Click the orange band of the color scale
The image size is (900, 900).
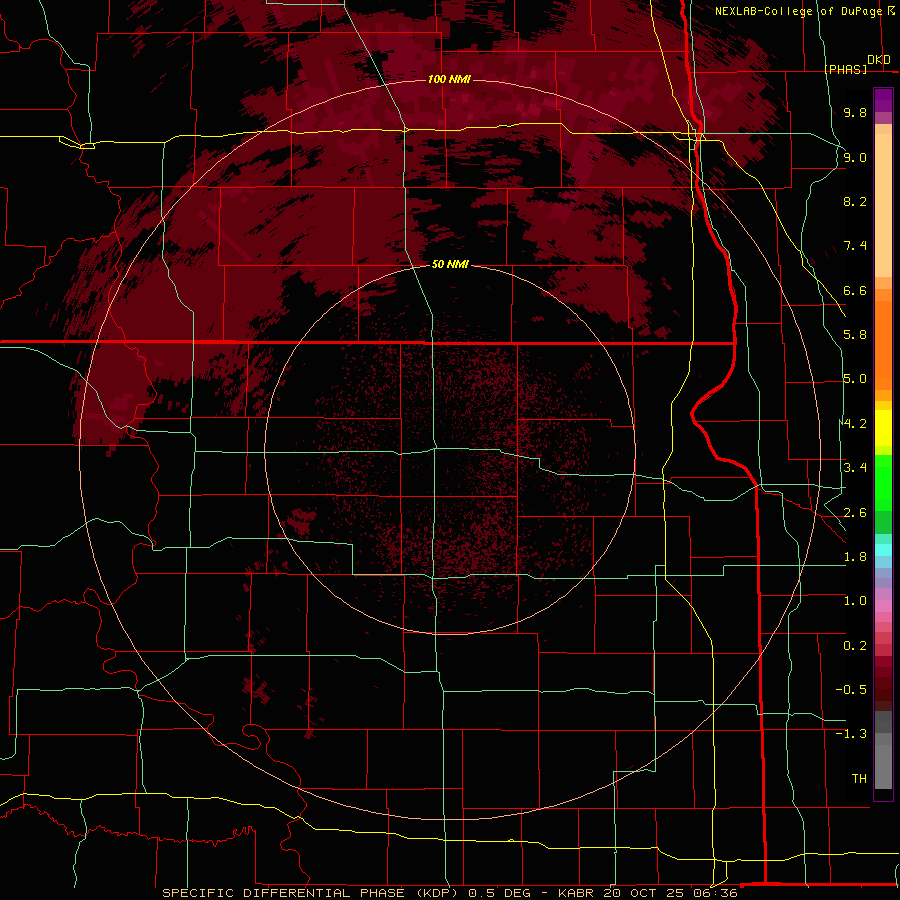click(883, 346)
